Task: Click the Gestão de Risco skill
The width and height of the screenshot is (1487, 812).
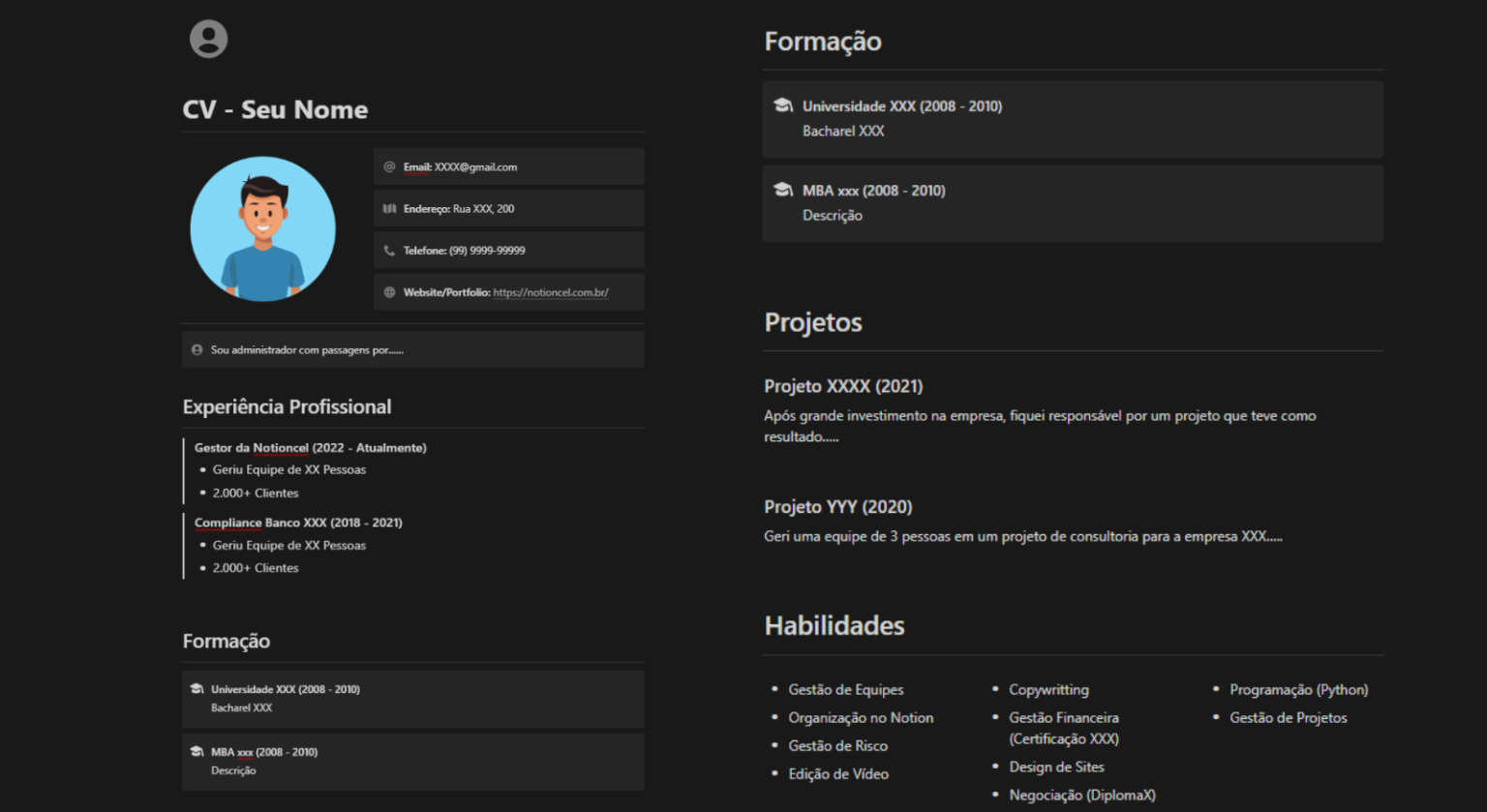Action: 838,745
